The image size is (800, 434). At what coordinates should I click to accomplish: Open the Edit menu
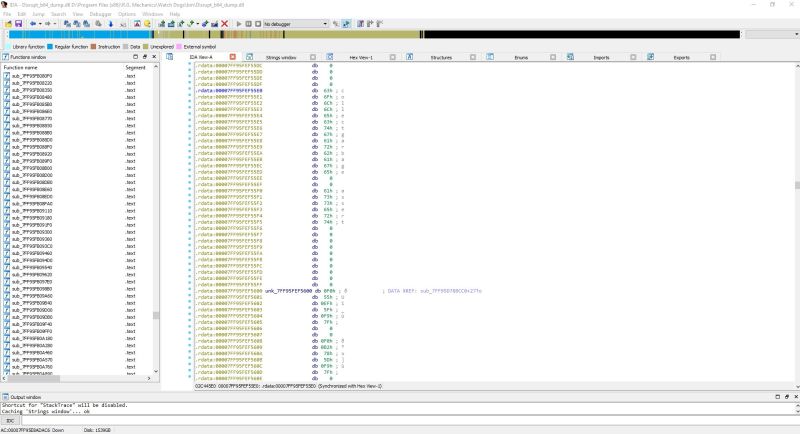[x=22, y=14]
